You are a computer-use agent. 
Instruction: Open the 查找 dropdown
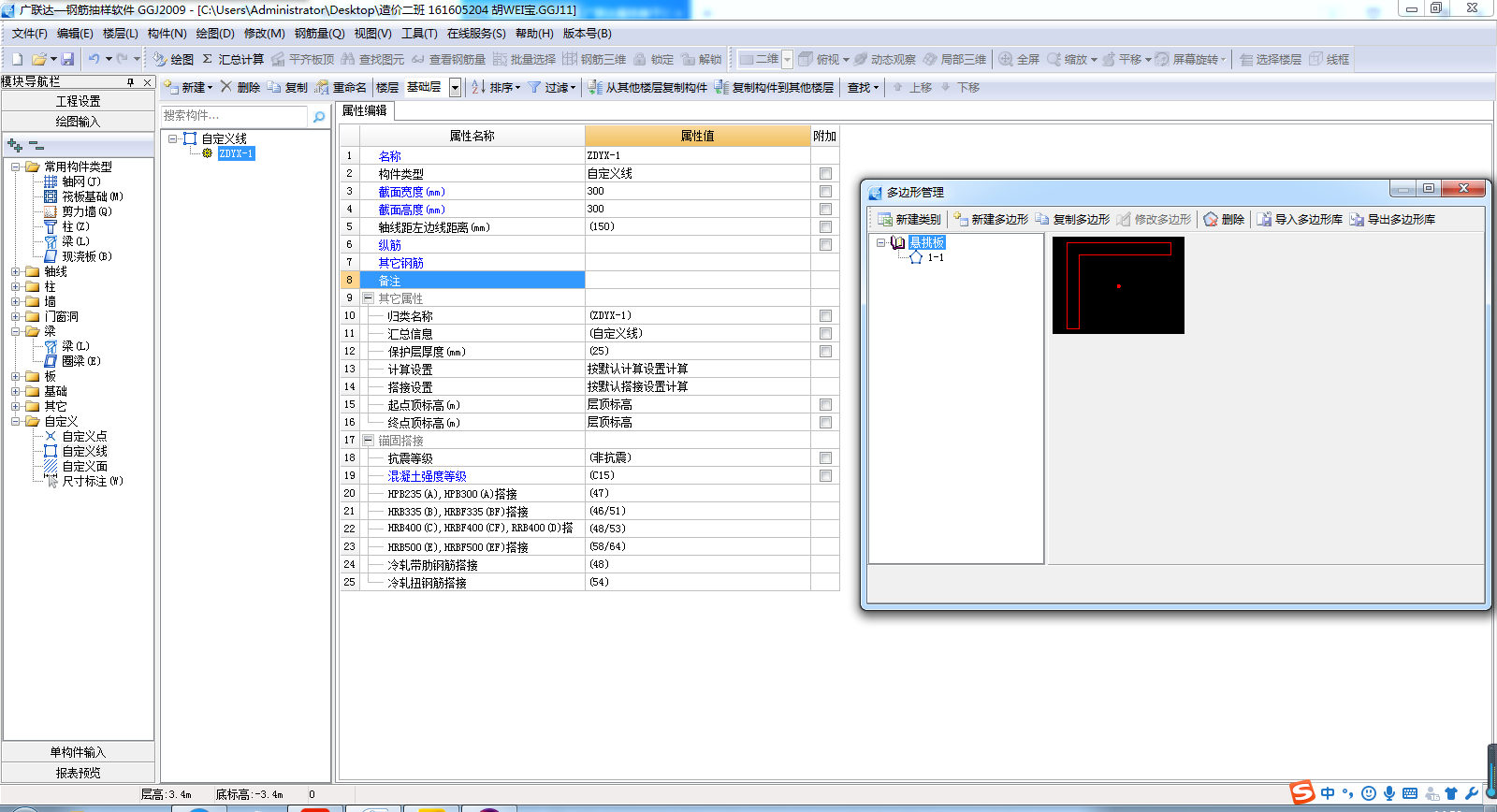click(863, 87)
